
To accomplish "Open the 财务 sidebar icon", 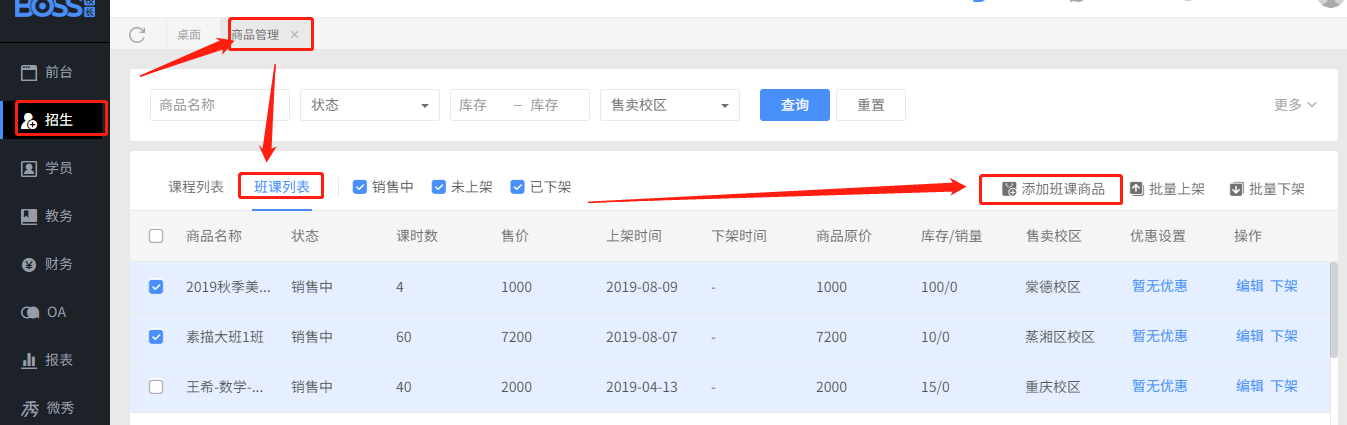I will coord(29,264).
